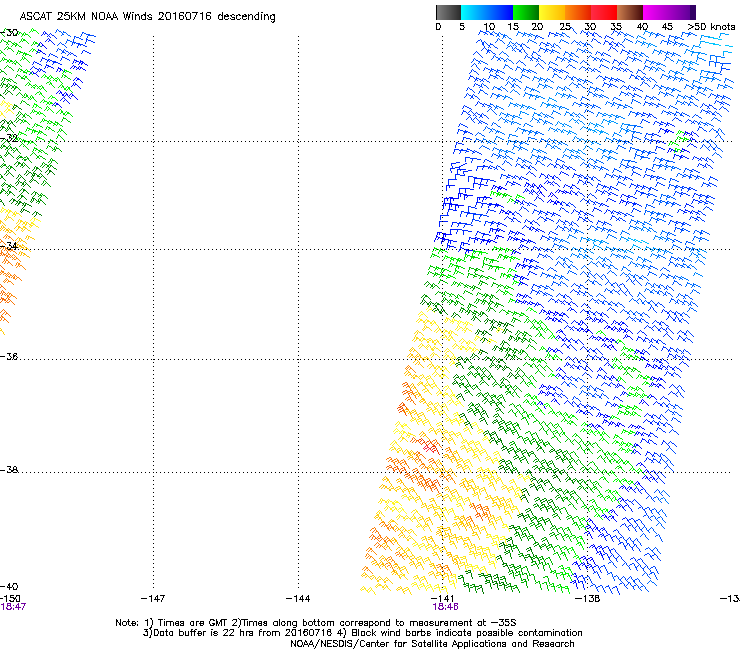Click the NOAA/NESDIS credit line

click(x=432, y=644)
